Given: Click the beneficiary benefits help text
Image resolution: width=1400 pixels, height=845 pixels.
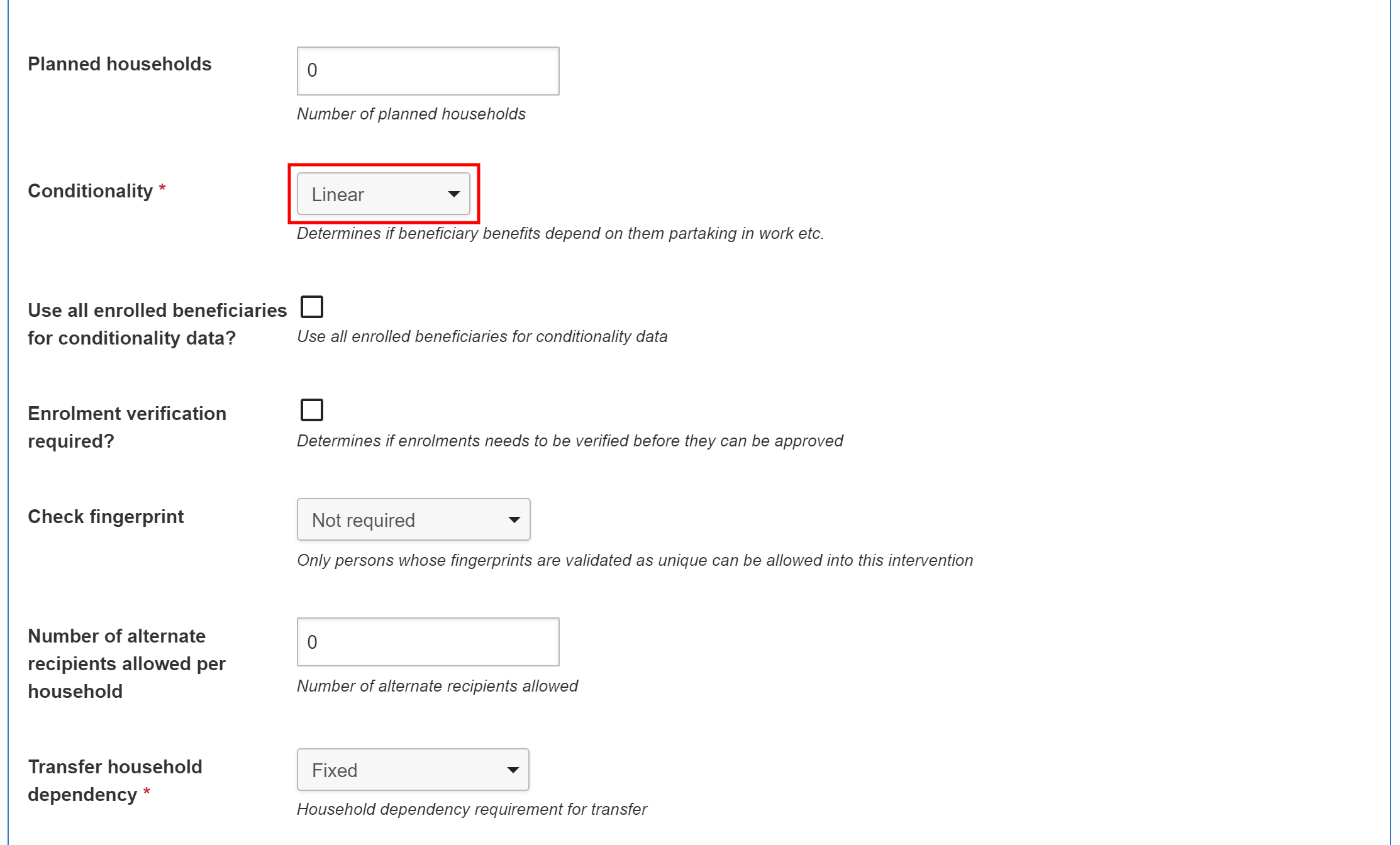Looking at the screenshot, I should (560, 233).
